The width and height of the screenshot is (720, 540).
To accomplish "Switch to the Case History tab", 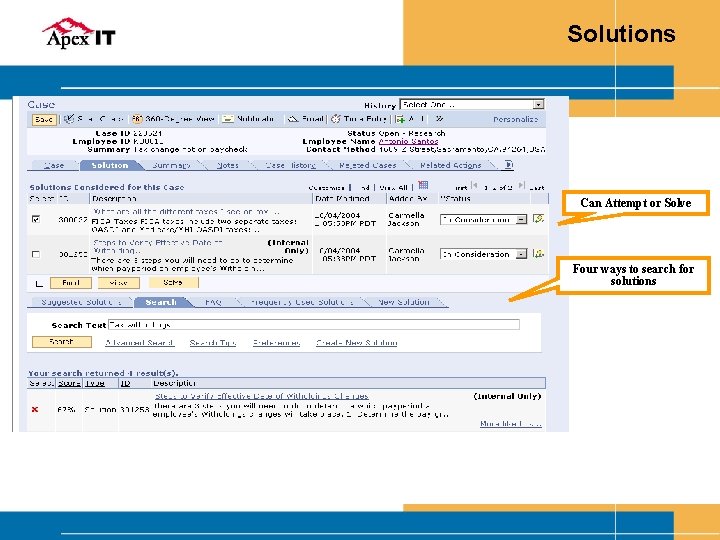I will 291,165.
